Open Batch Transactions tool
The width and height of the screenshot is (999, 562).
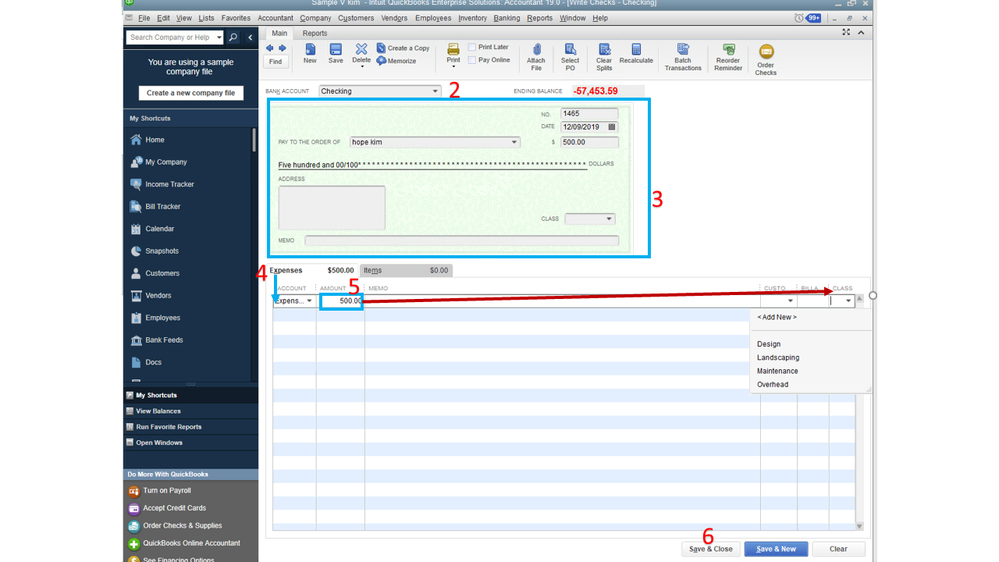tap(682, 57)
